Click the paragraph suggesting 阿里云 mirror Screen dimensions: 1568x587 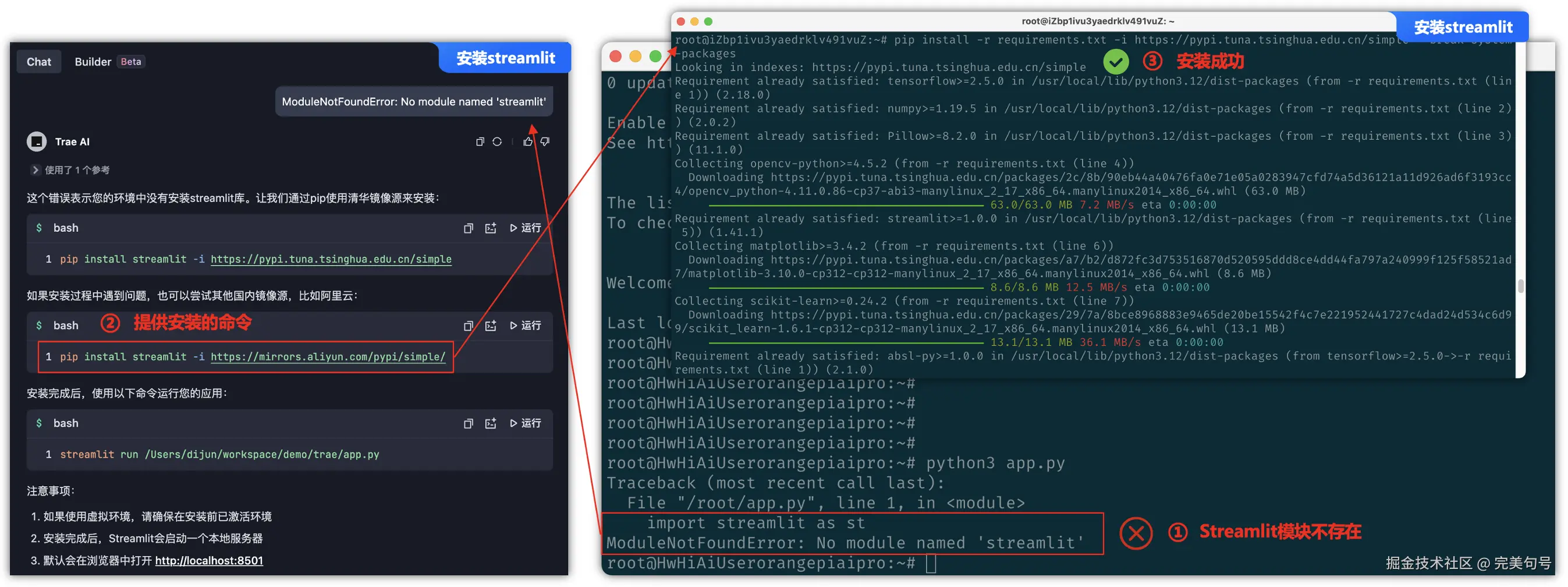[x=192, y=296]
